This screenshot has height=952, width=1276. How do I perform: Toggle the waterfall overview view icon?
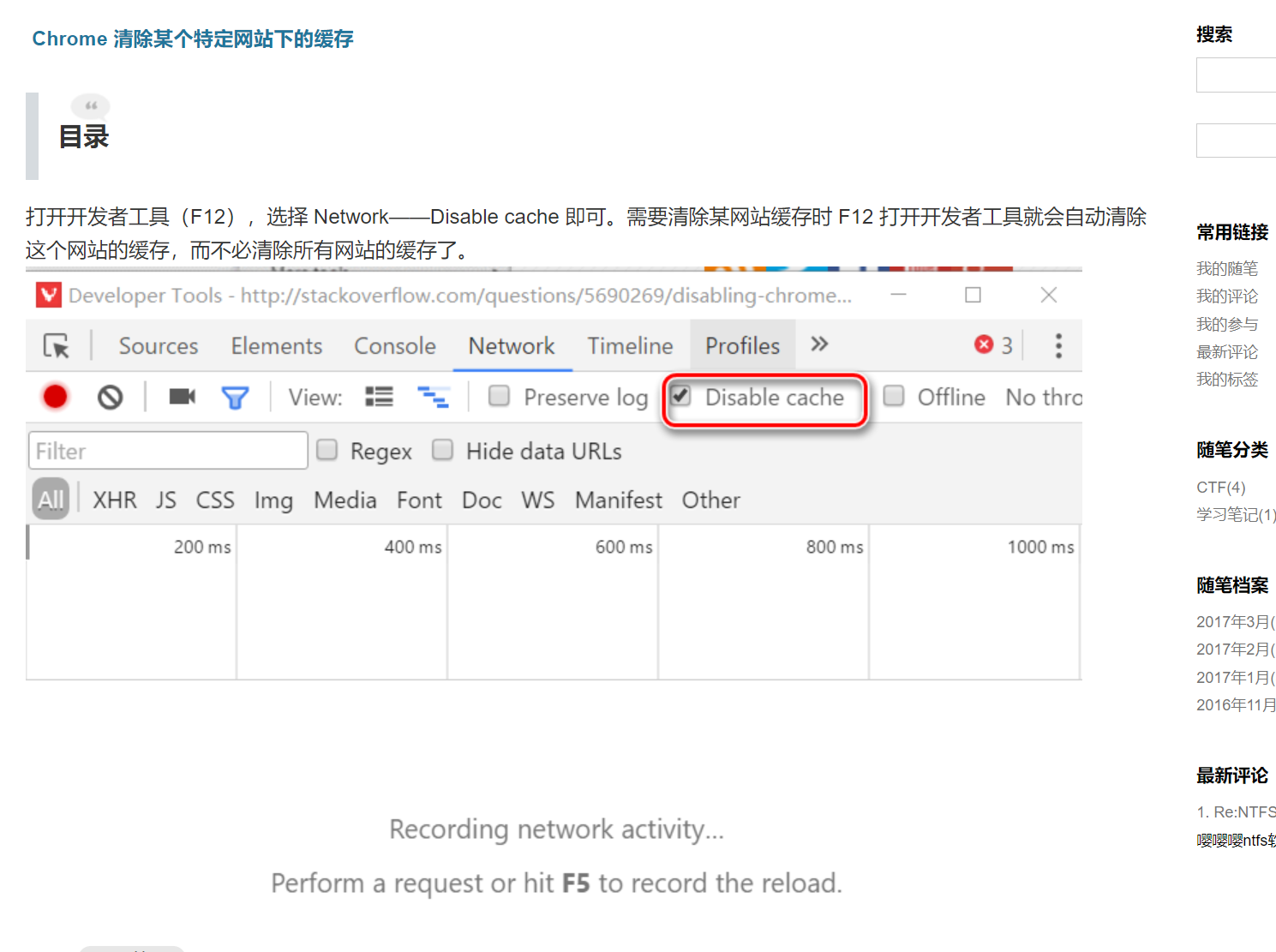(433, 397)
